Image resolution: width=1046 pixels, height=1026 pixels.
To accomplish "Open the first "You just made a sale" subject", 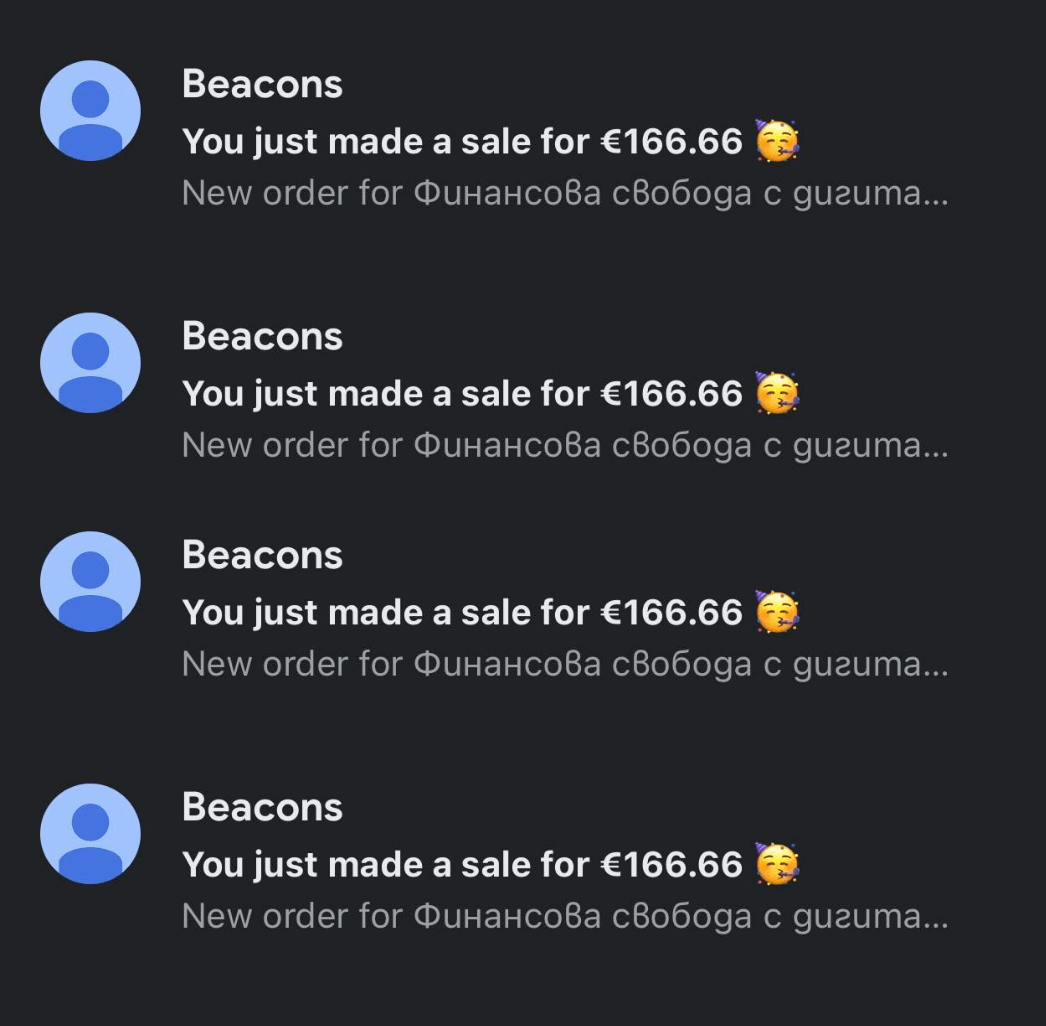I will [462, 143].
